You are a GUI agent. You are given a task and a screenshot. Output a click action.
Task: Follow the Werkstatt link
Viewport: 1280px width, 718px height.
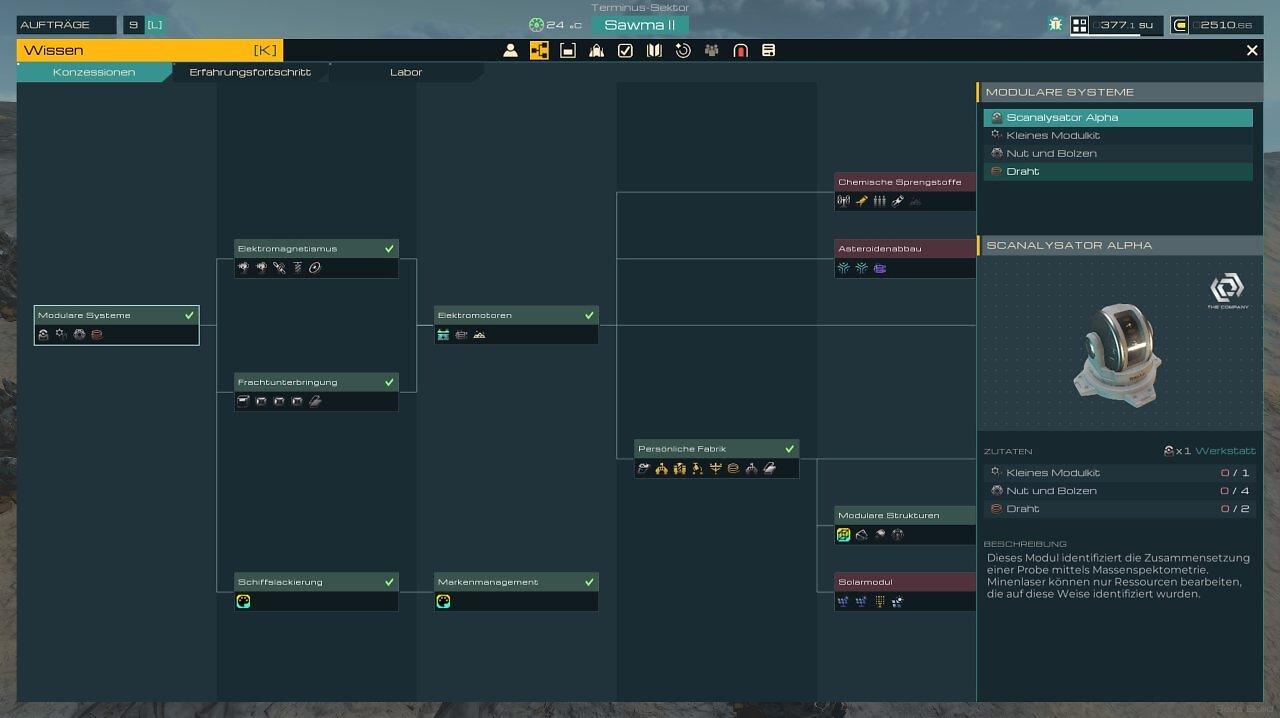click(1225, 451)
